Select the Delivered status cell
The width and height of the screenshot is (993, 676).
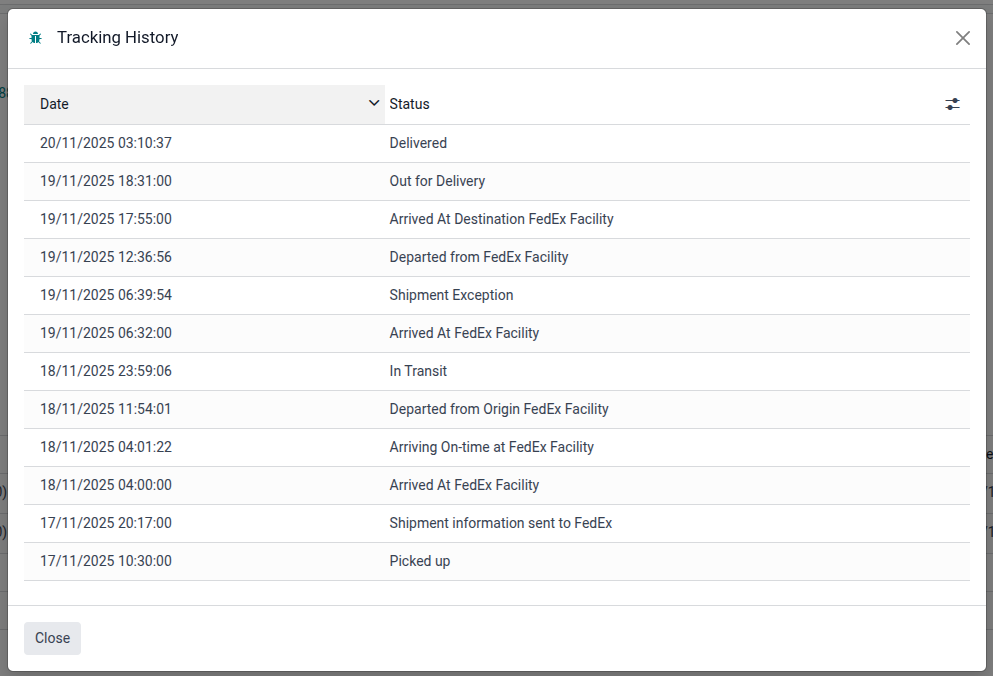tap(418, 143)
